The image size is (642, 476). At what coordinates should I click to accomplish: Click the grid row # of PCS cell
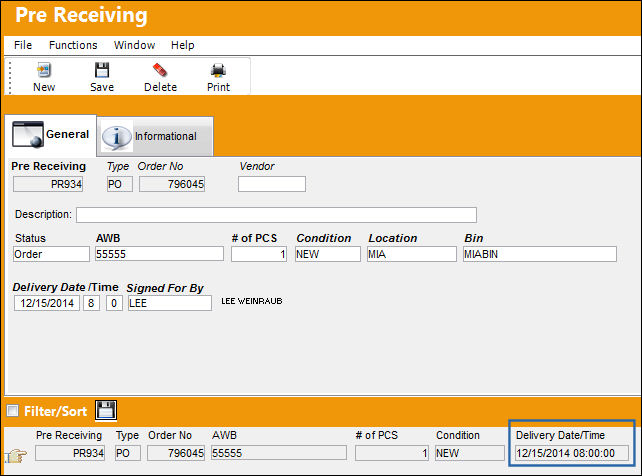click(x=392, y=453)
